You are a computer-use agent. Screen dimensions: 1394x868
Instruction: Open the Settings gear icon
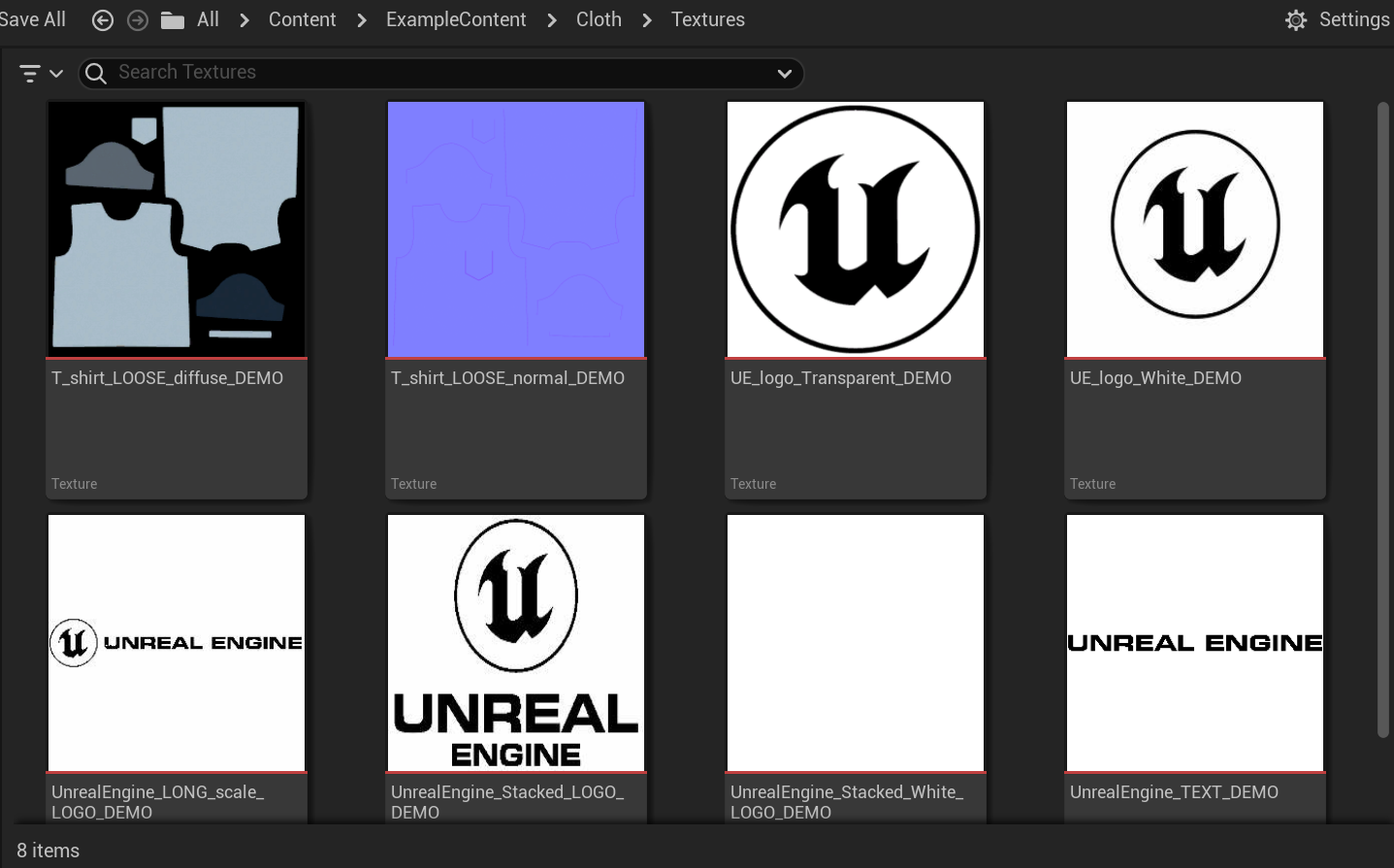click(x=1296, y=20)
